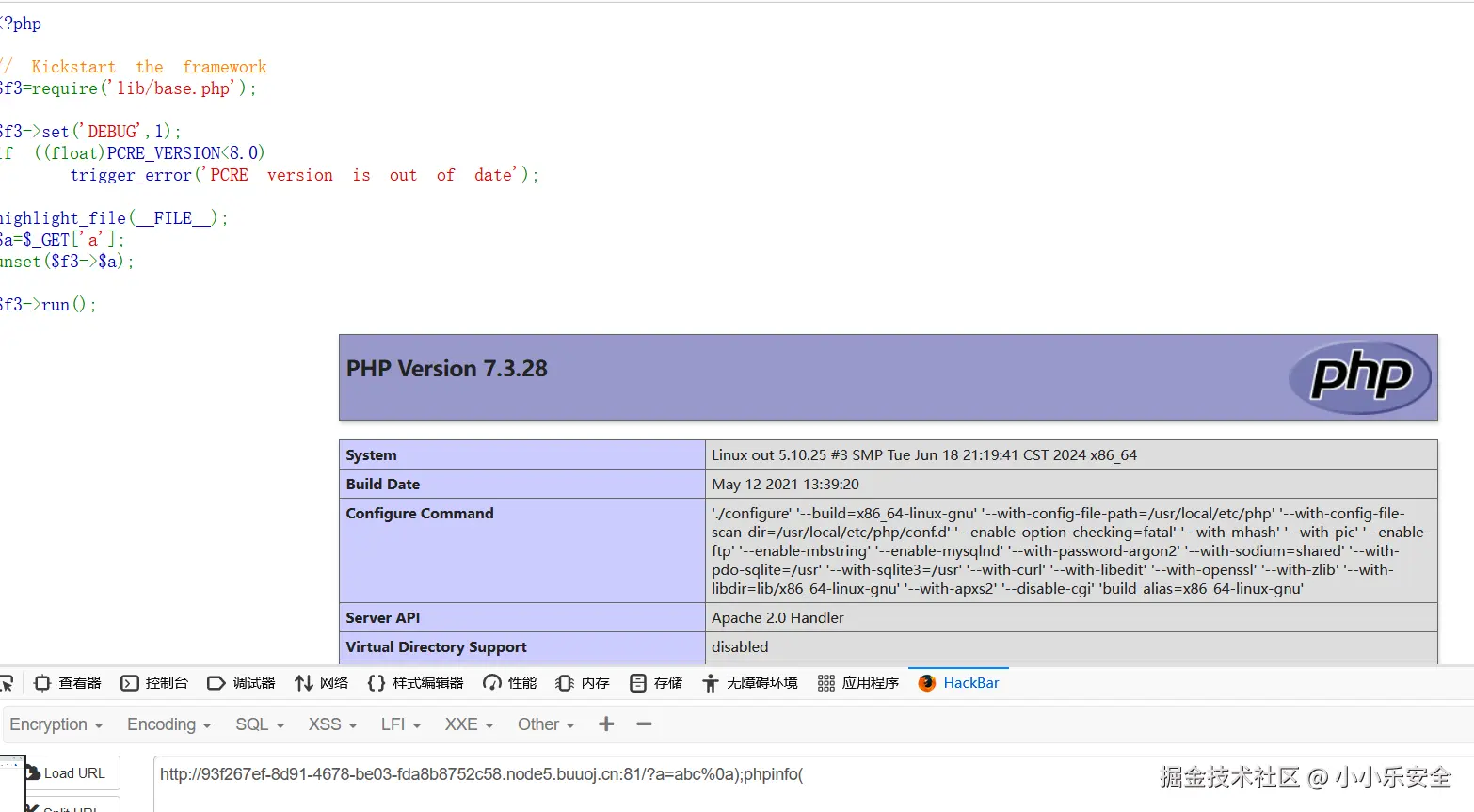1474x812 pixels.
Task: Click the minus icon in the HackBar toolbar
Action: [644, 724]
